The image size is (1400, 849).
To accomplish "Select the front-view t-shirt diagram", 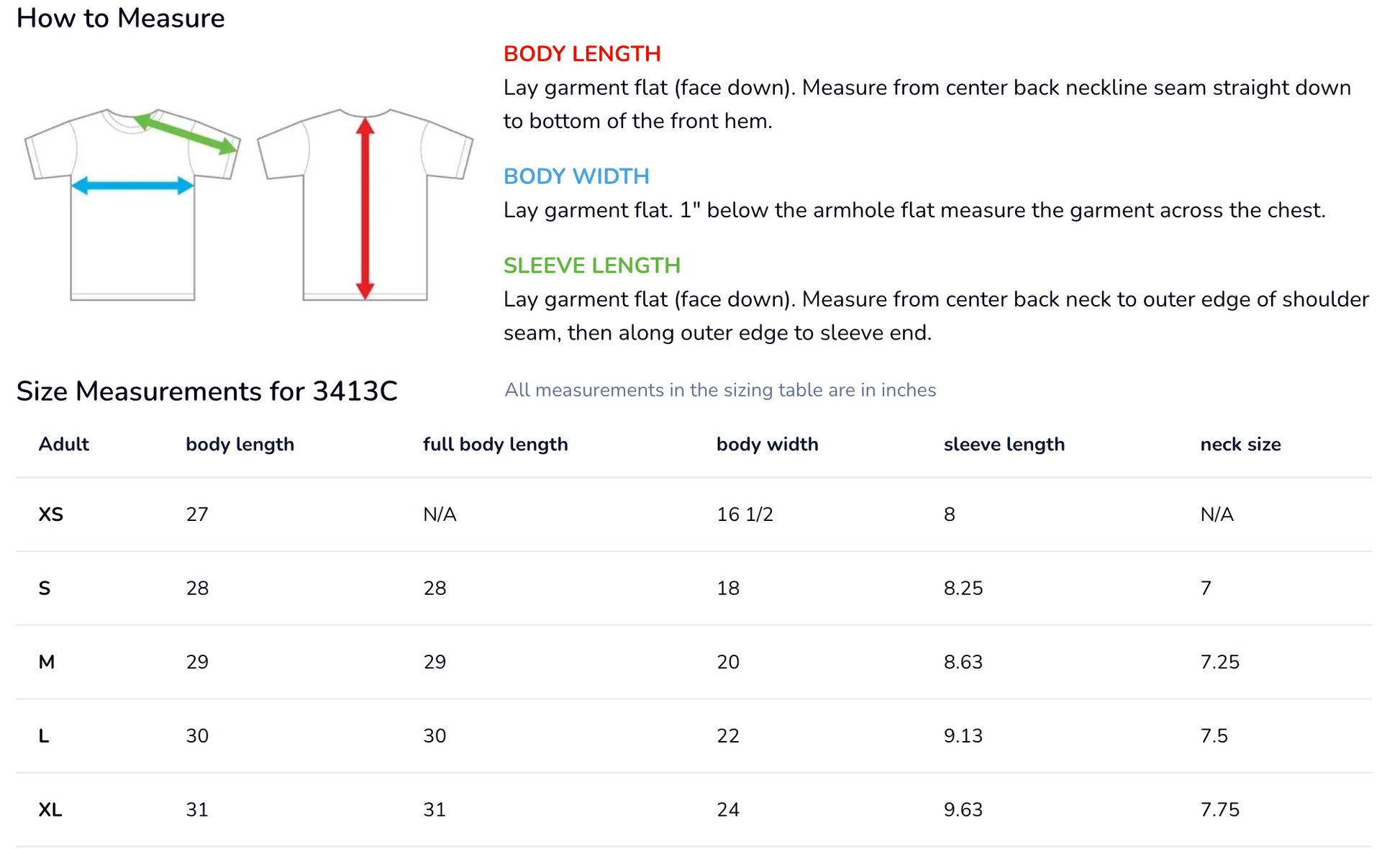I will point(133,204).
